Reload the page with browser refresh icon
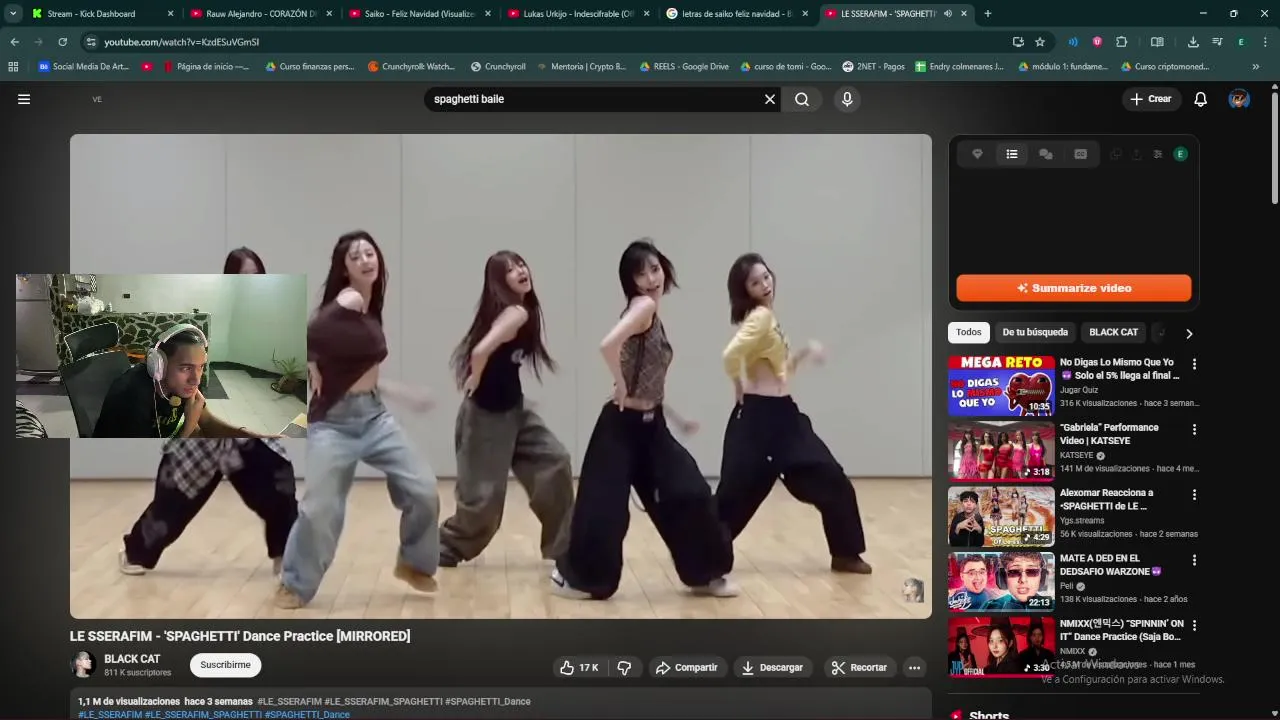Viewport: 1280px width, 720px height. pyautogui.click(x=62, y=42)
